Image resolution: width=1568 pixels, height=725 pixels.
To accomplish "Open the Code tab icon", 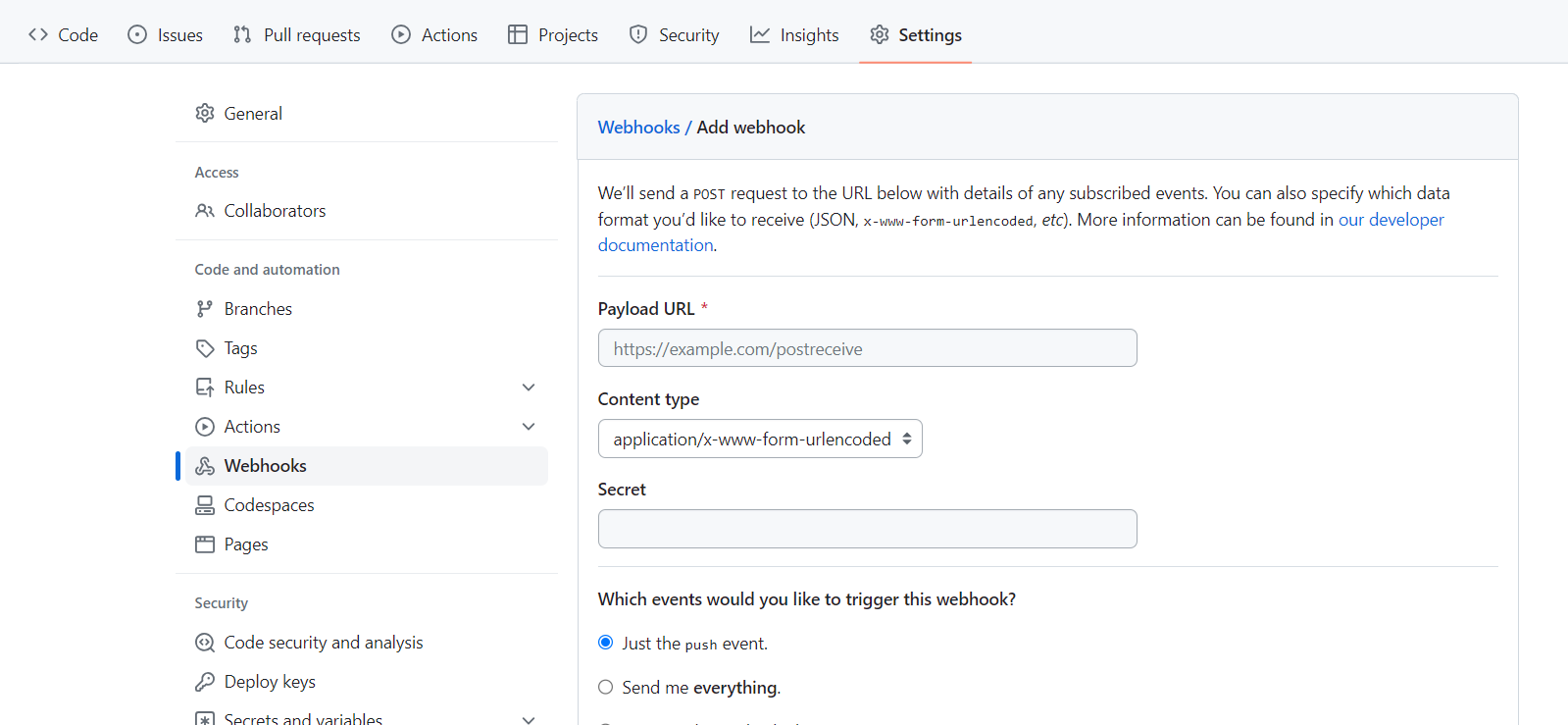I will coord(38,35).
